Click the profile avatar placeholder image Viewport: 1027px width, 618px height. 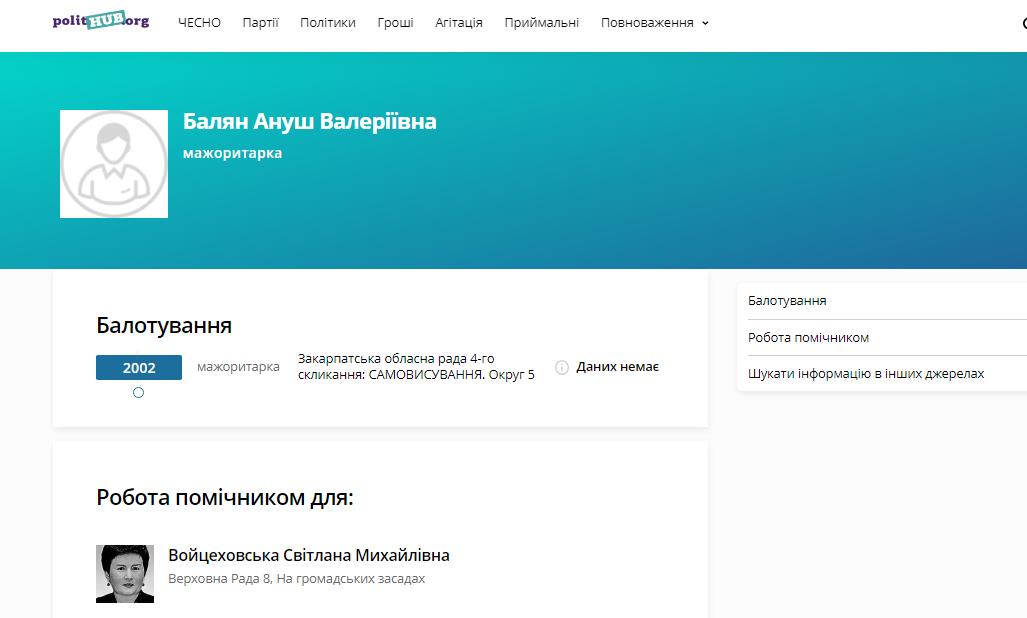tap(114, 164)
